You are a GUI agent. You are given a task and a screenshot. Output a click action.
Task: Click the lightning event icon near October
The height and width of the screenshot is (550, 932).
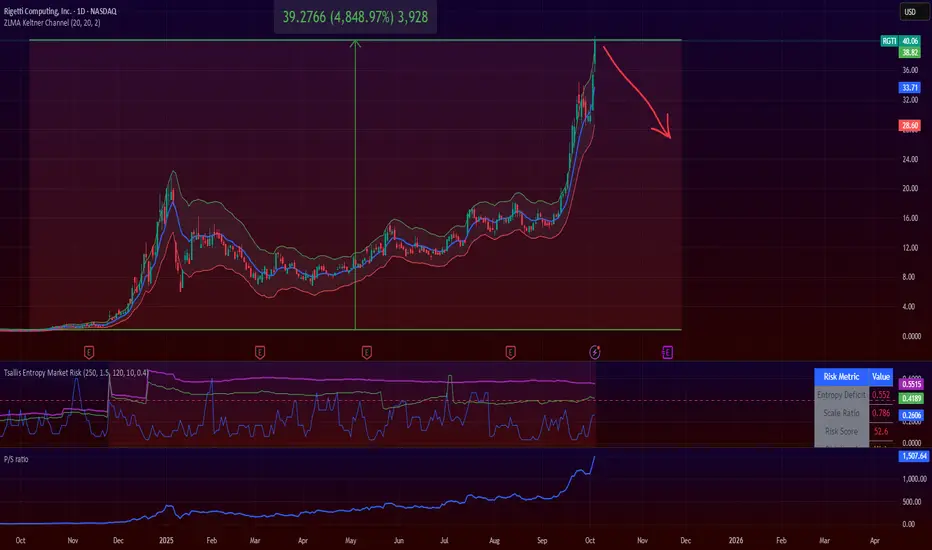[594, 352]
